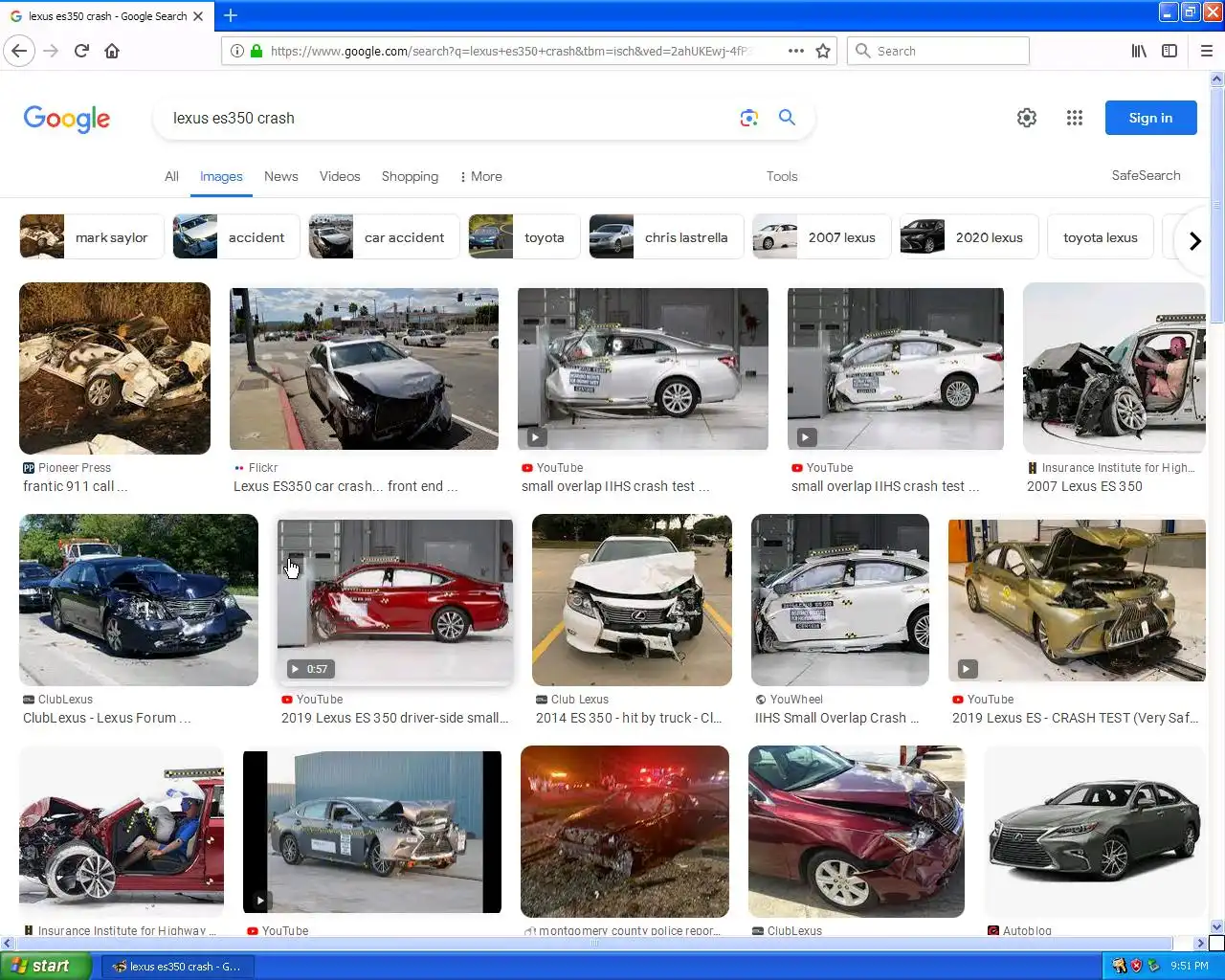This screenshot has height=980, width=1225.
Task: Show more suggestion chips arrow
Action: coord(1194,240)
